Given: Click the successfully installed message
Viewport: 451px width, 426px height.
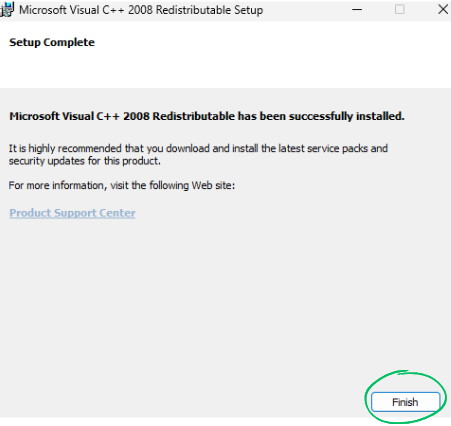Looking at the screenshot, I should point(207,116).
